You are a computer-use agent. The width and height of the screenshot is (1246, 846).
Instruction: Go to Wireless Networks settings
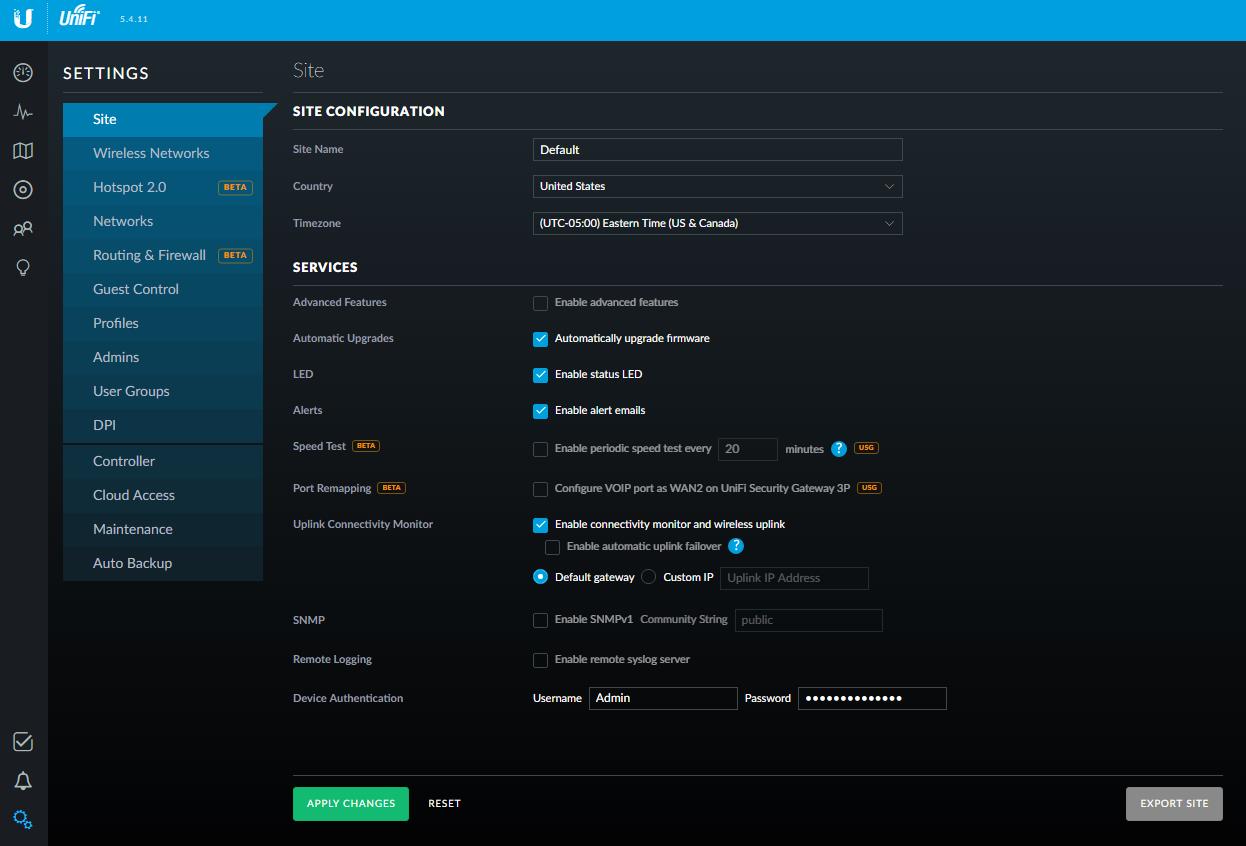pos(151,153)
